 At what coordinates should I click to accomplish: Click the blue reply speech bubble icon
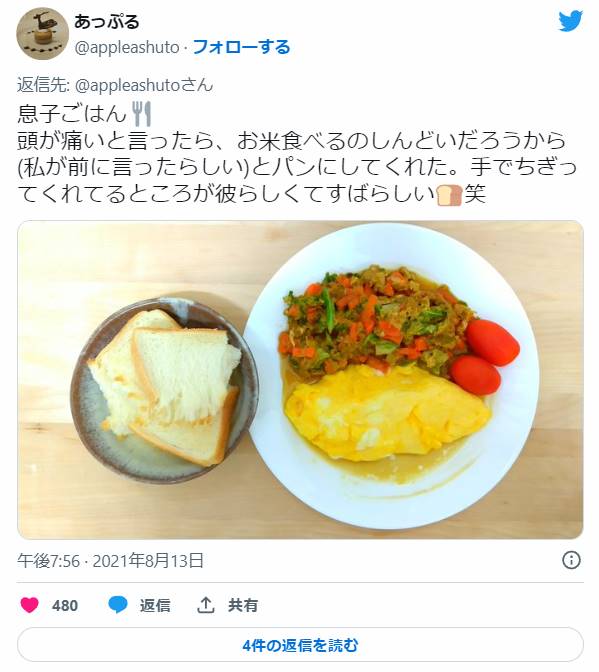[118, 605]
